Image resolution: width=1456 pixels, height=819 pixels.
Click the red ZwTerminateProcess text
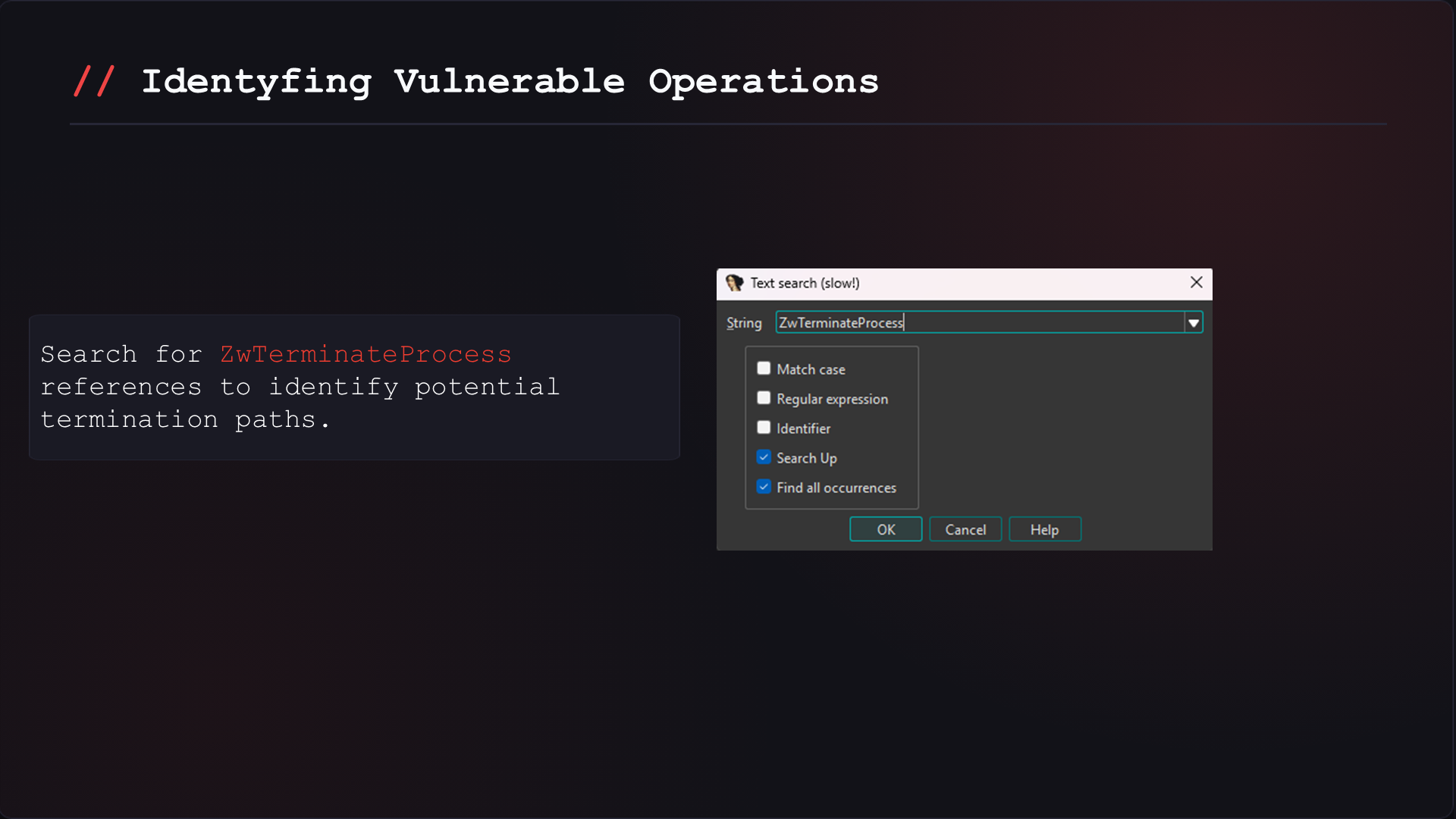point(366,354)
